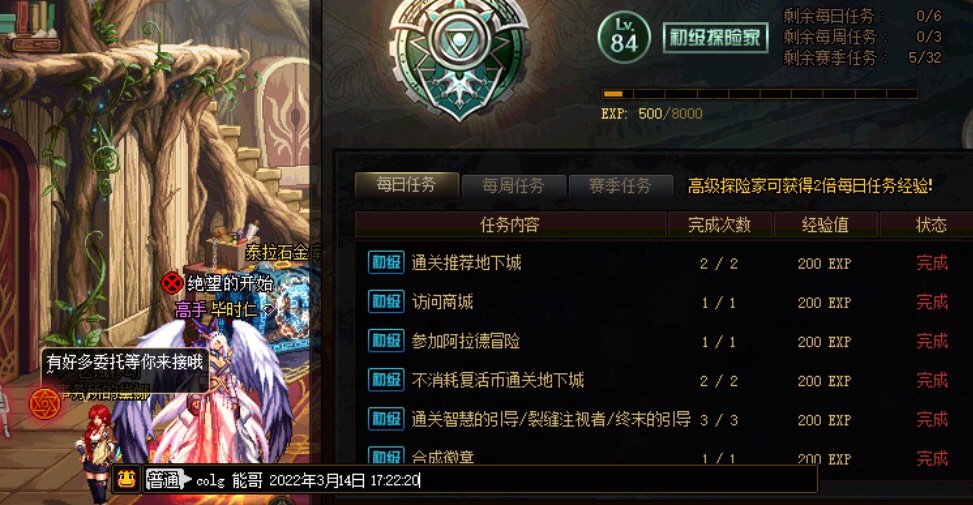
Task: Click the red hexagram emblem near the NPC
Action: coord(45,403)
